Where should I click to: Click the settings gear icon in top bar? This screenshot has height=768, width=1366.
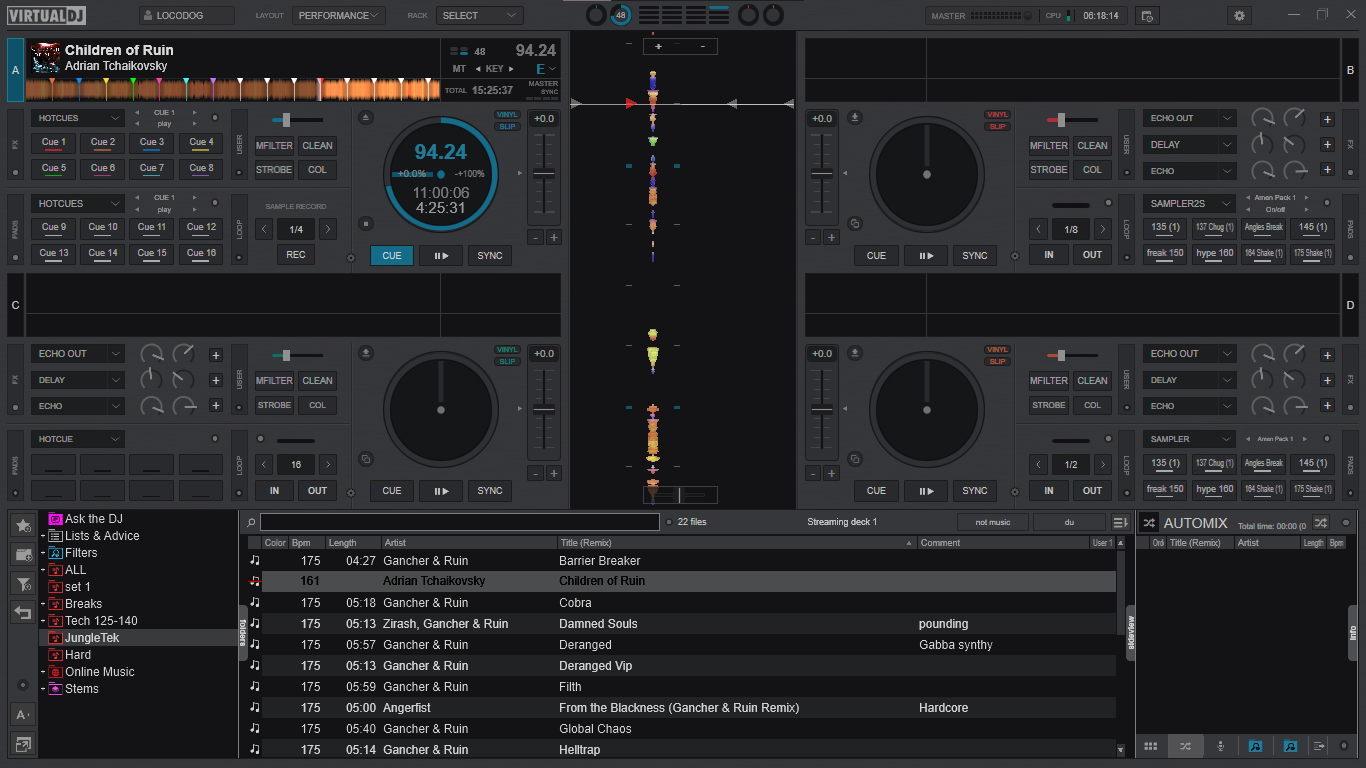point(1240,15)
